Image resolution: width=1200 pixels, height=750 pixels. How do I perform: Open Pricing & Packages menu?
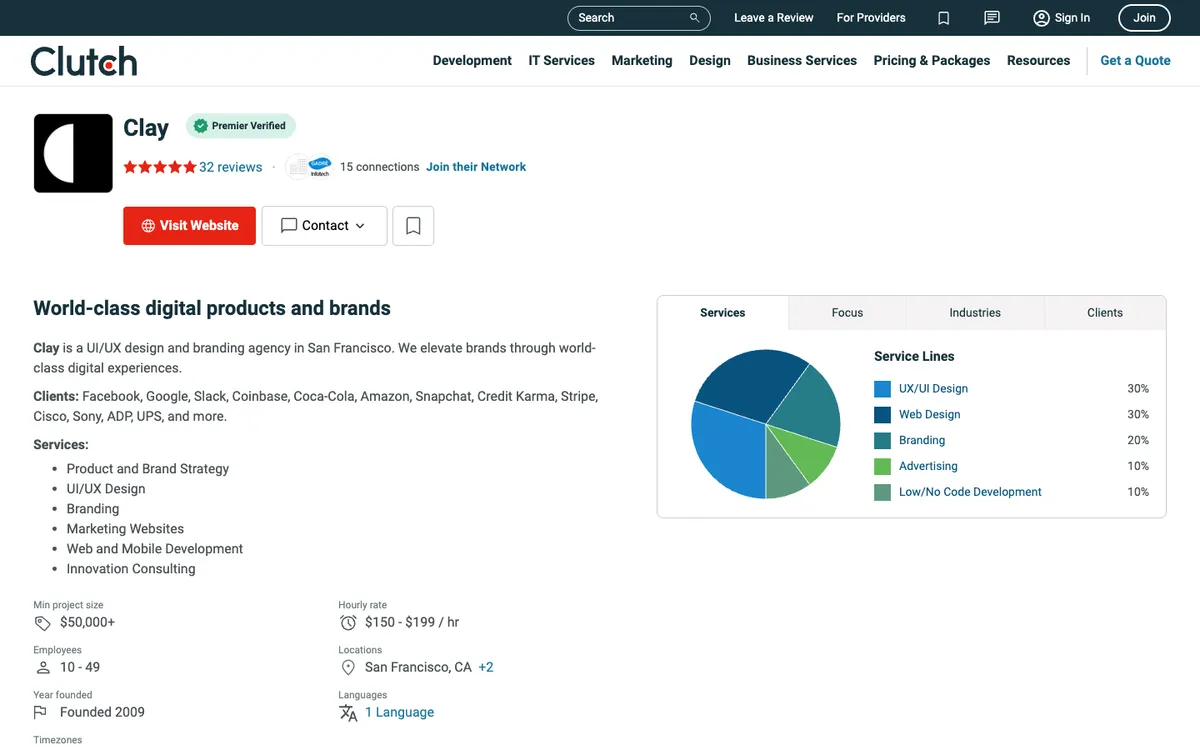[x=932, y=61]
